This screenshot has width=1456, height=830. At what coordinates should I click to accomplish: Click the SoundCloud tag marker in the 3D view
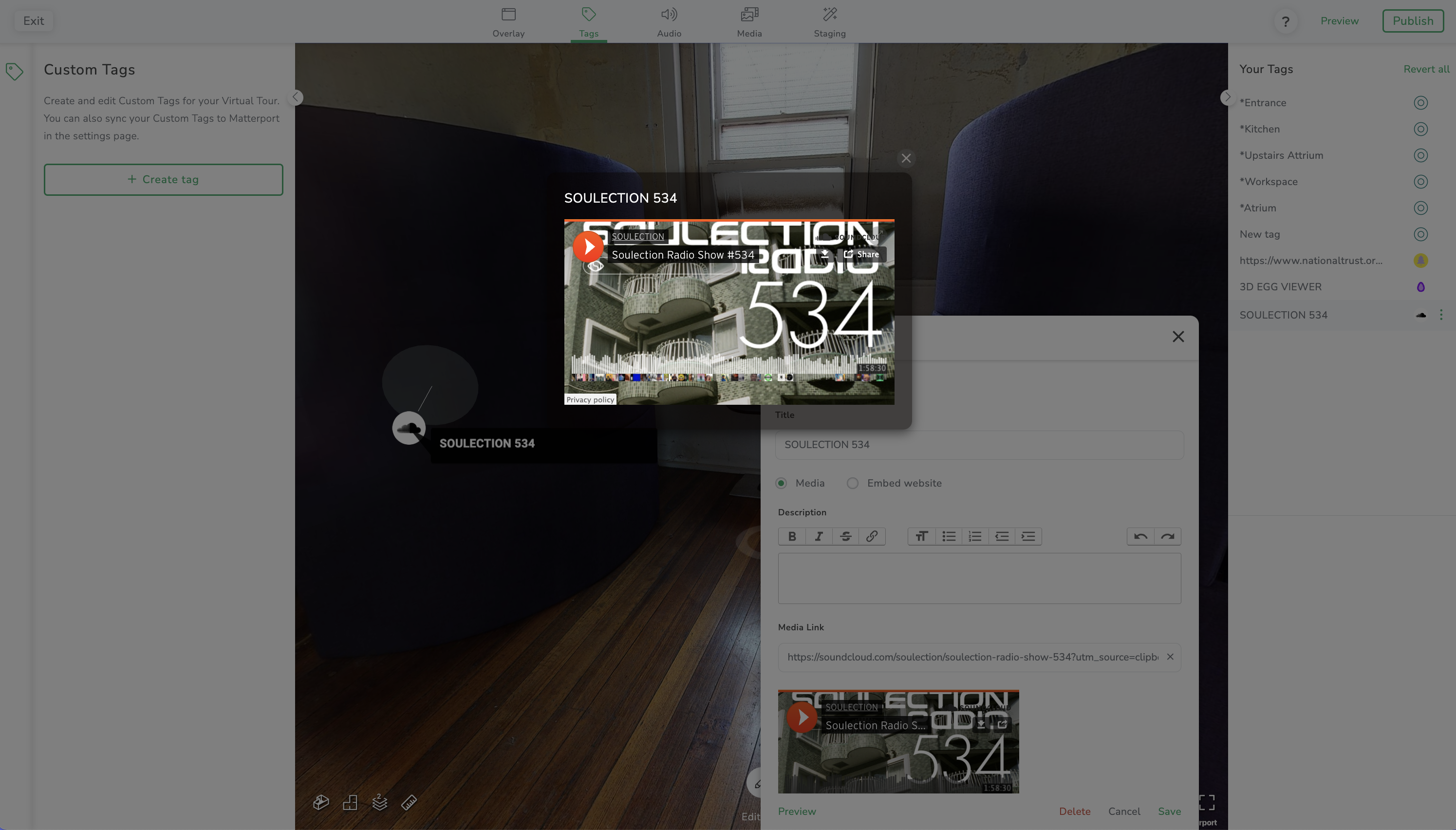(409, 428)
